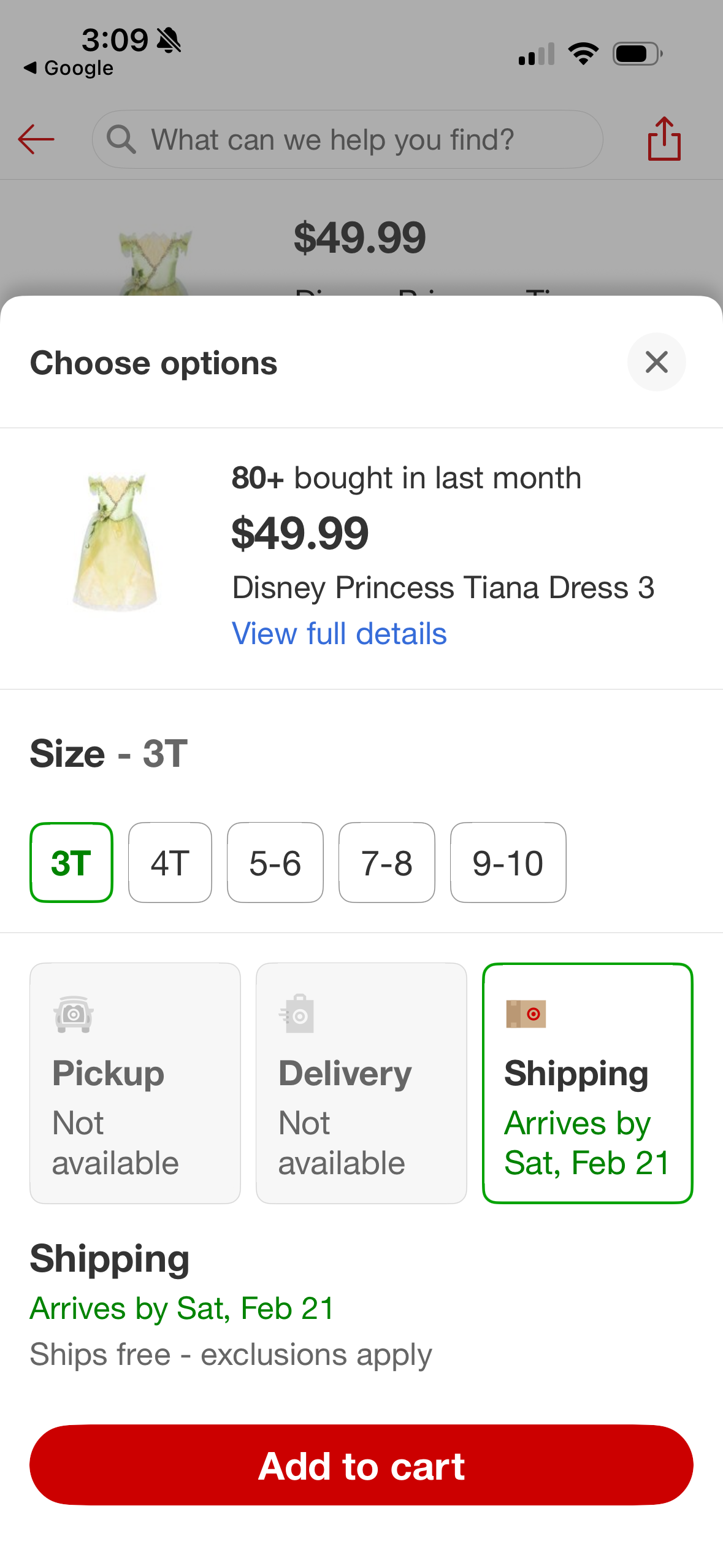Open the View full details link

click(339, 634)
